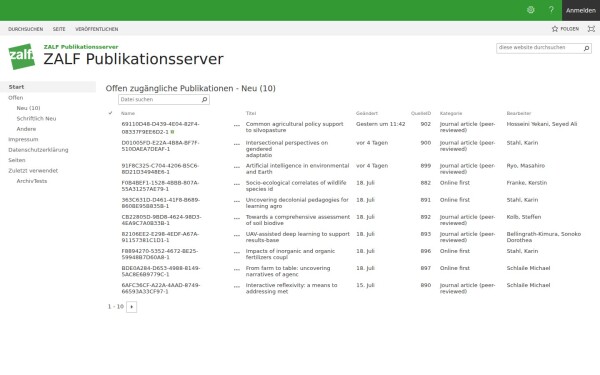Open ellipsis menu for Uncovering decolonial pedagogies row
The height and width of the screenshot is (375, 600).
pyautogui.click(x=237, y=201)
